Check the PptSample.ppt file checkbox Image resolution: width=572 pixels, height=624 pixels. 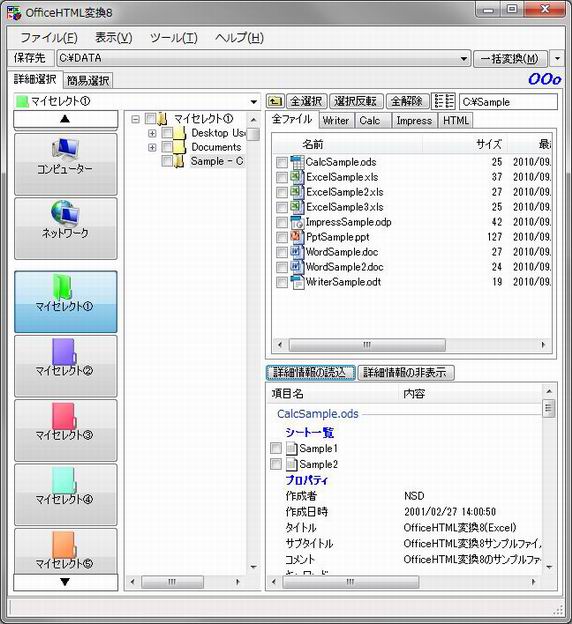tap(281, 238)
